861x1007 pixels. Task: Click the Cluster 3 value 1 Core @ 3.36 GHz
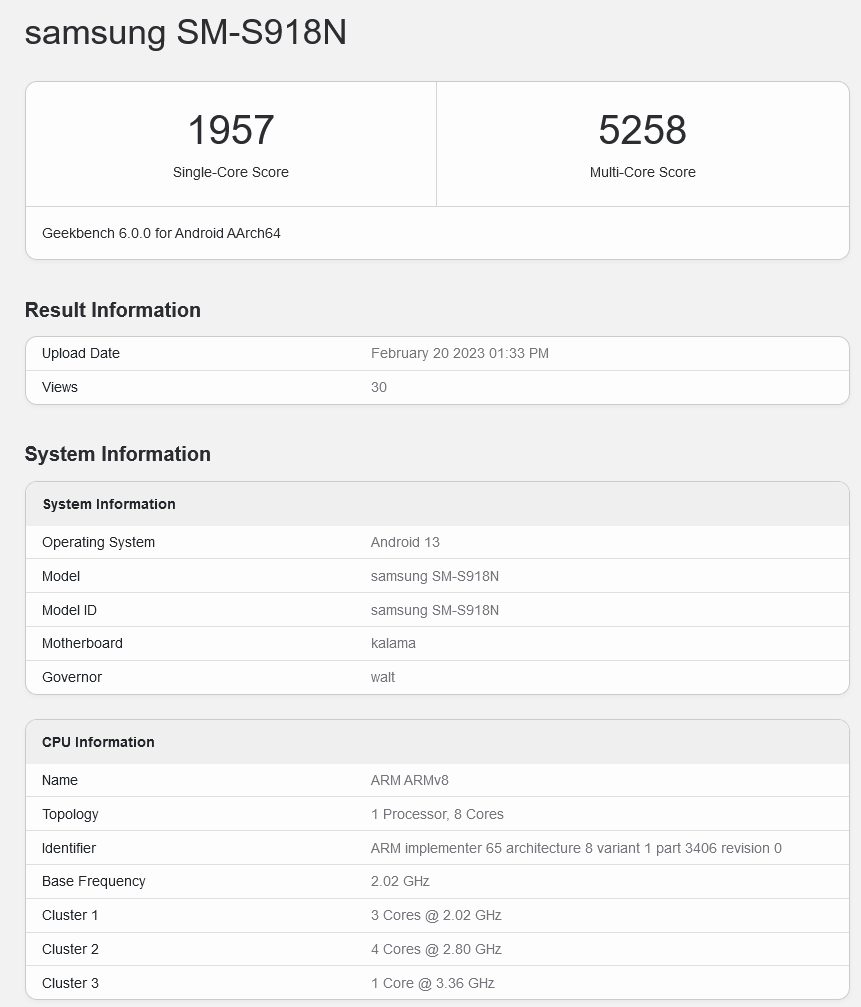click(432, 983)
